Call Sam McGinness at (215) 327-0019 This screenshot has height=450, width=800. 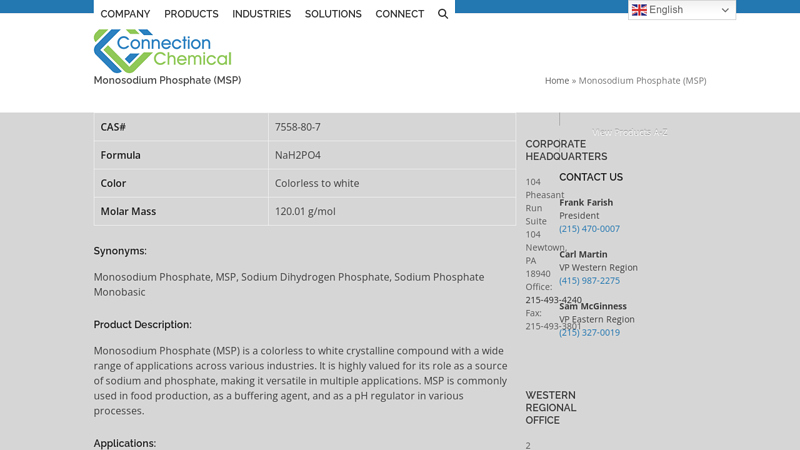click(589, 332)
